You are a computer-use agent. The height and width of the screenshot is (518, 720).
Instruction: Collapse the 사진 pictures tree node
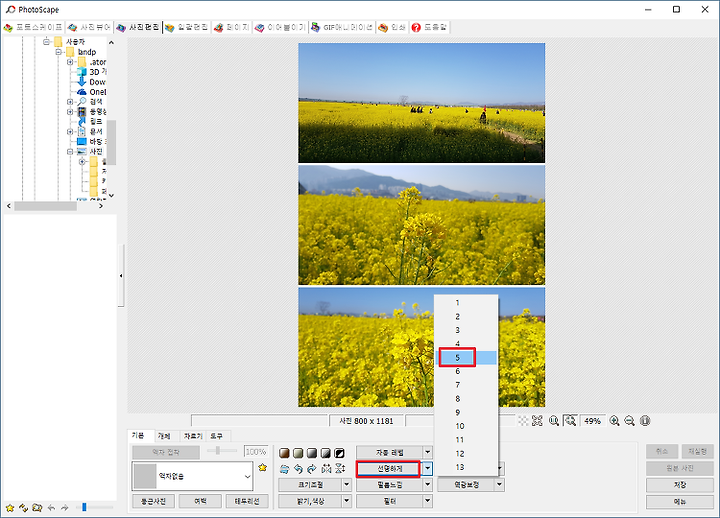point(70,152)
